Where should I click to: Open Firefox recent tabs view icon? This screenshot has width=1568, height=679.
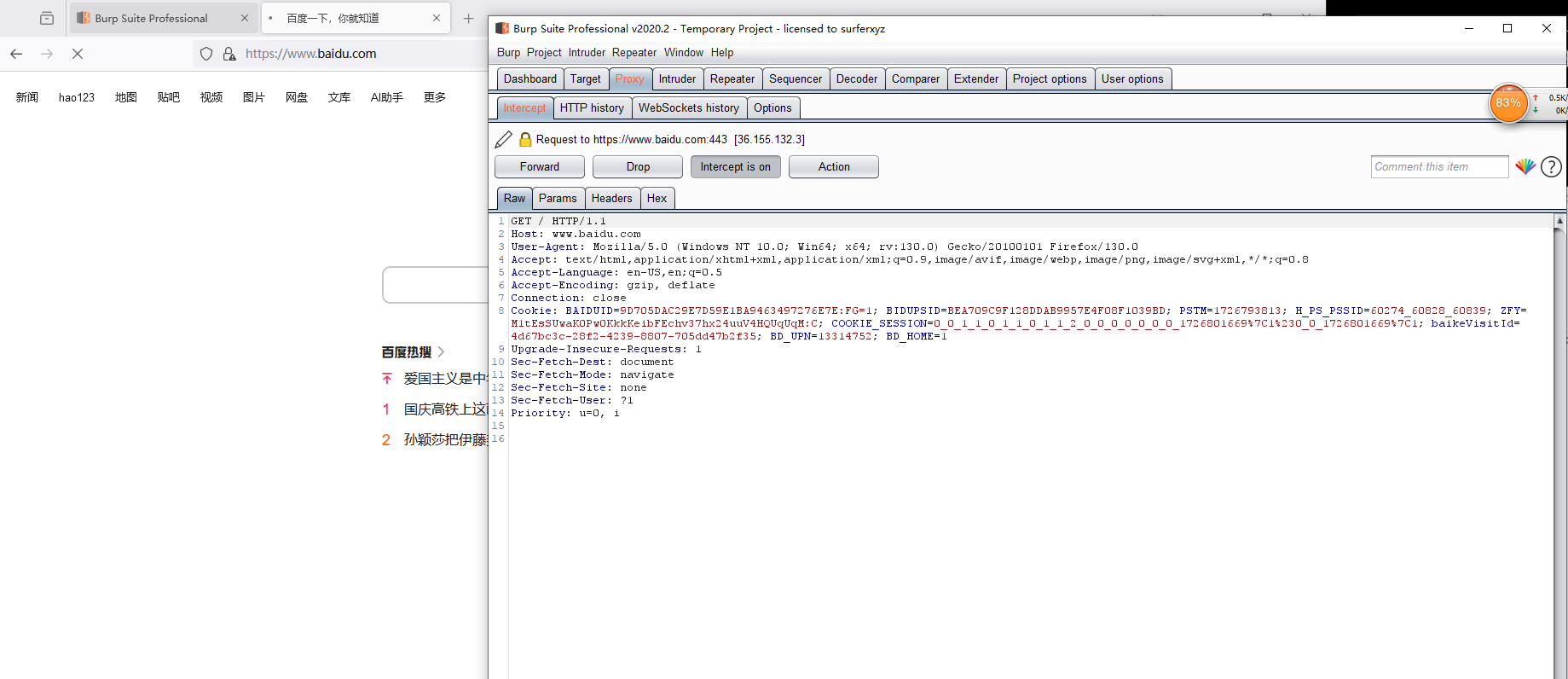point(47,18)
